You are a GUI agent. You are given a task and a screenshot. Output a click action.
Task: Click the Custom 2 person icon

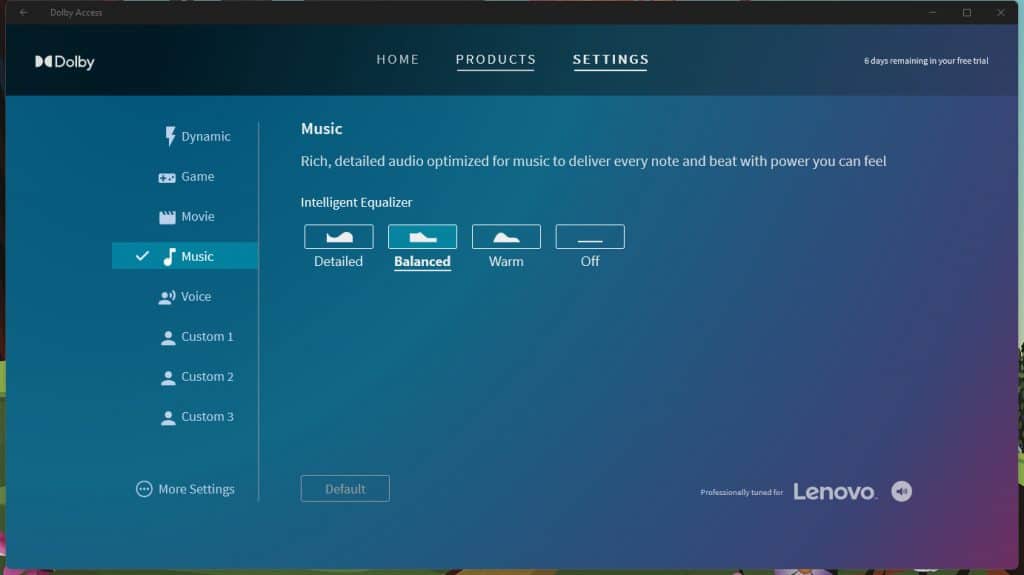click(x=168, y=378)
